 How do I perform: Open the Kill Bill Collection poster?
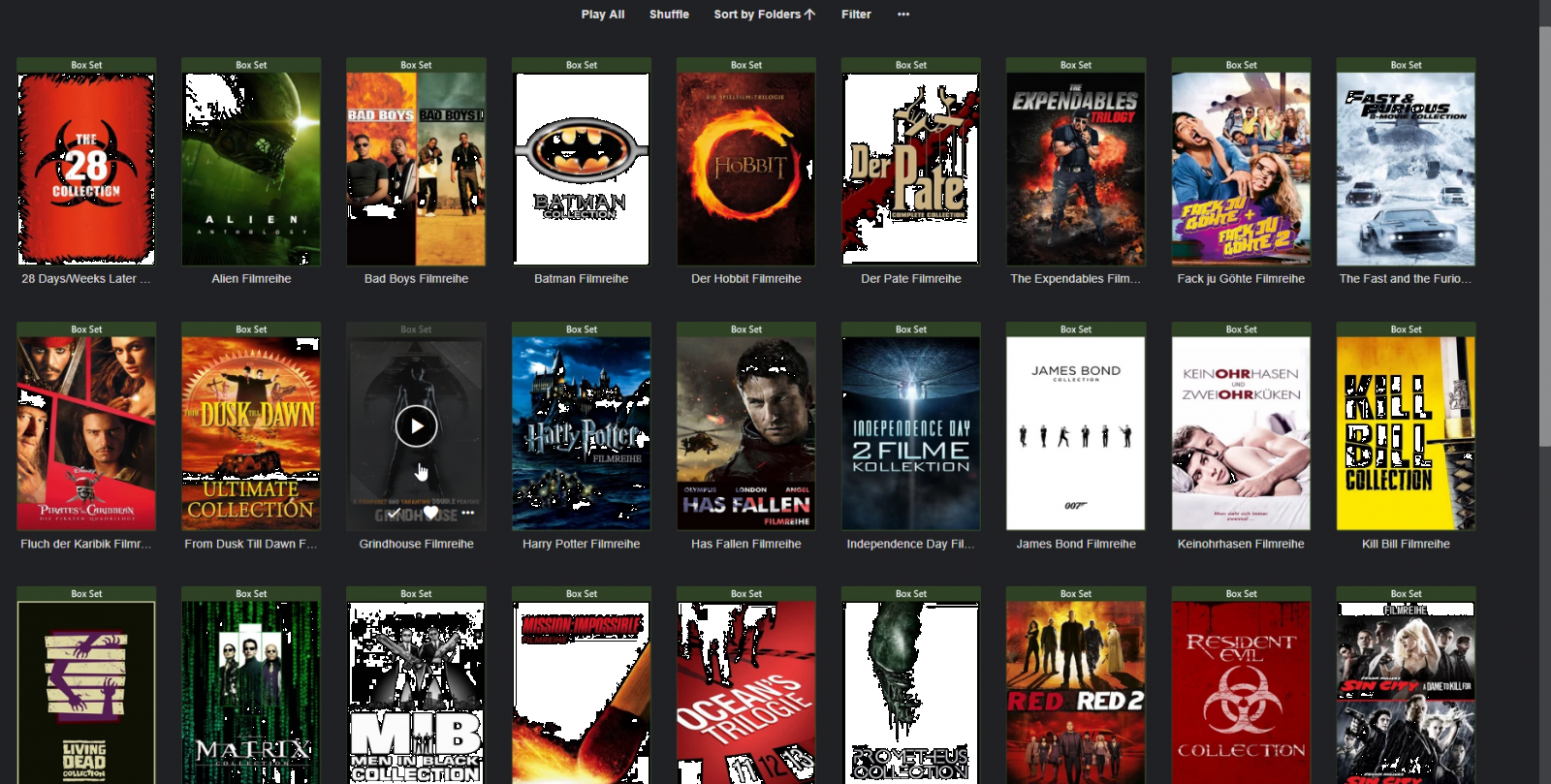point(1407,433)
